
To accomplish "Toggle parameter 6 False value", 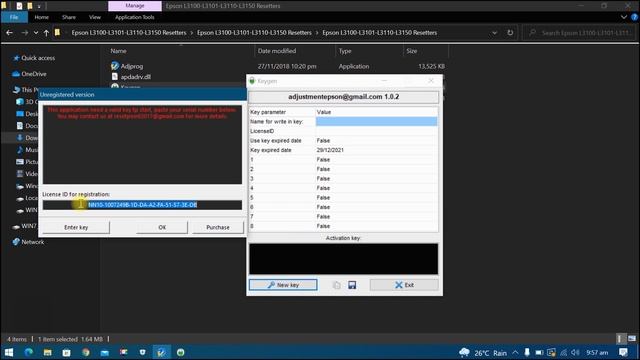I will pyautogui.click(x=376, y=207).
